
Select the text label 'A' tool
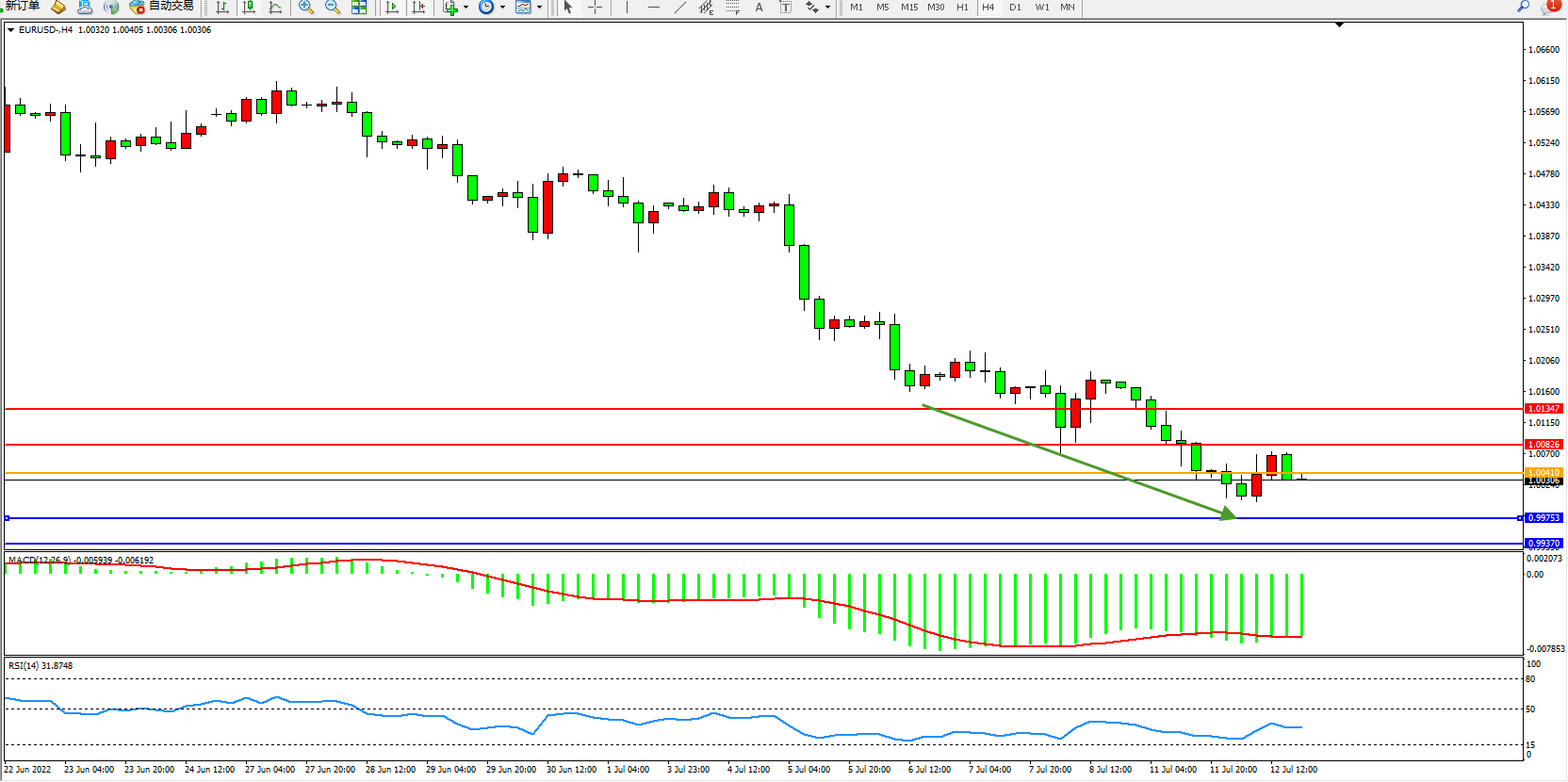759,7
